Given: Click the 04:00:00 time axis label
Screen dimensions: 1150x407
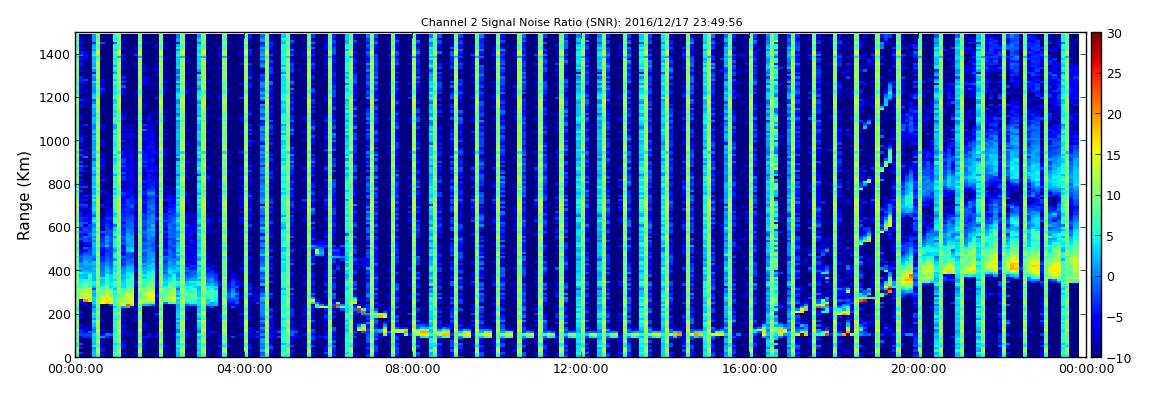Looking at the screenshot, I should (x=244, y=369).
